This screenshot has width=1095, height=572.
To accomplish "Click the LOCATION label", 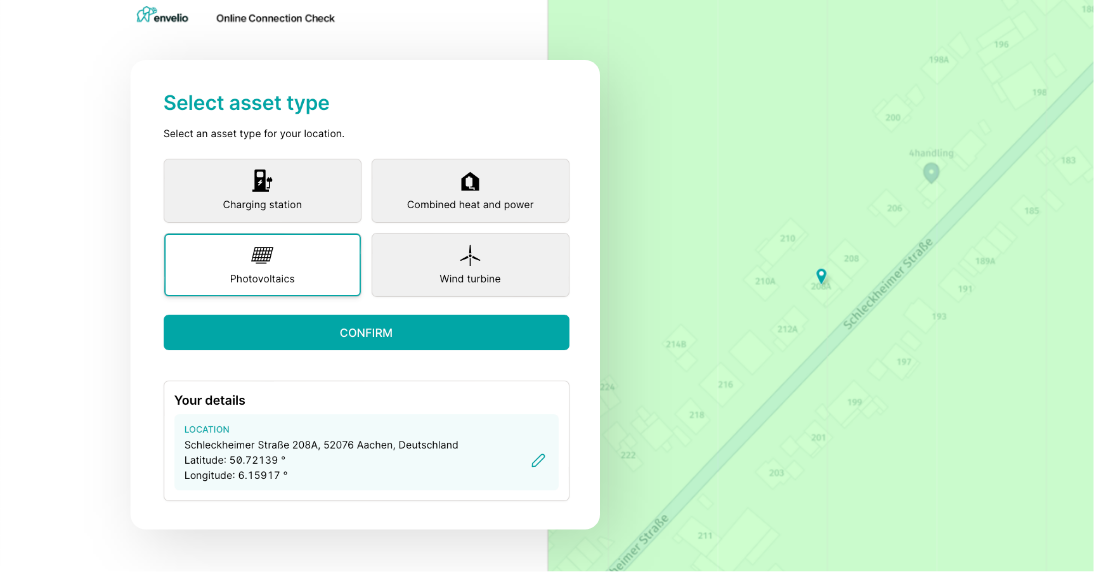I will [x=207, y=430].
